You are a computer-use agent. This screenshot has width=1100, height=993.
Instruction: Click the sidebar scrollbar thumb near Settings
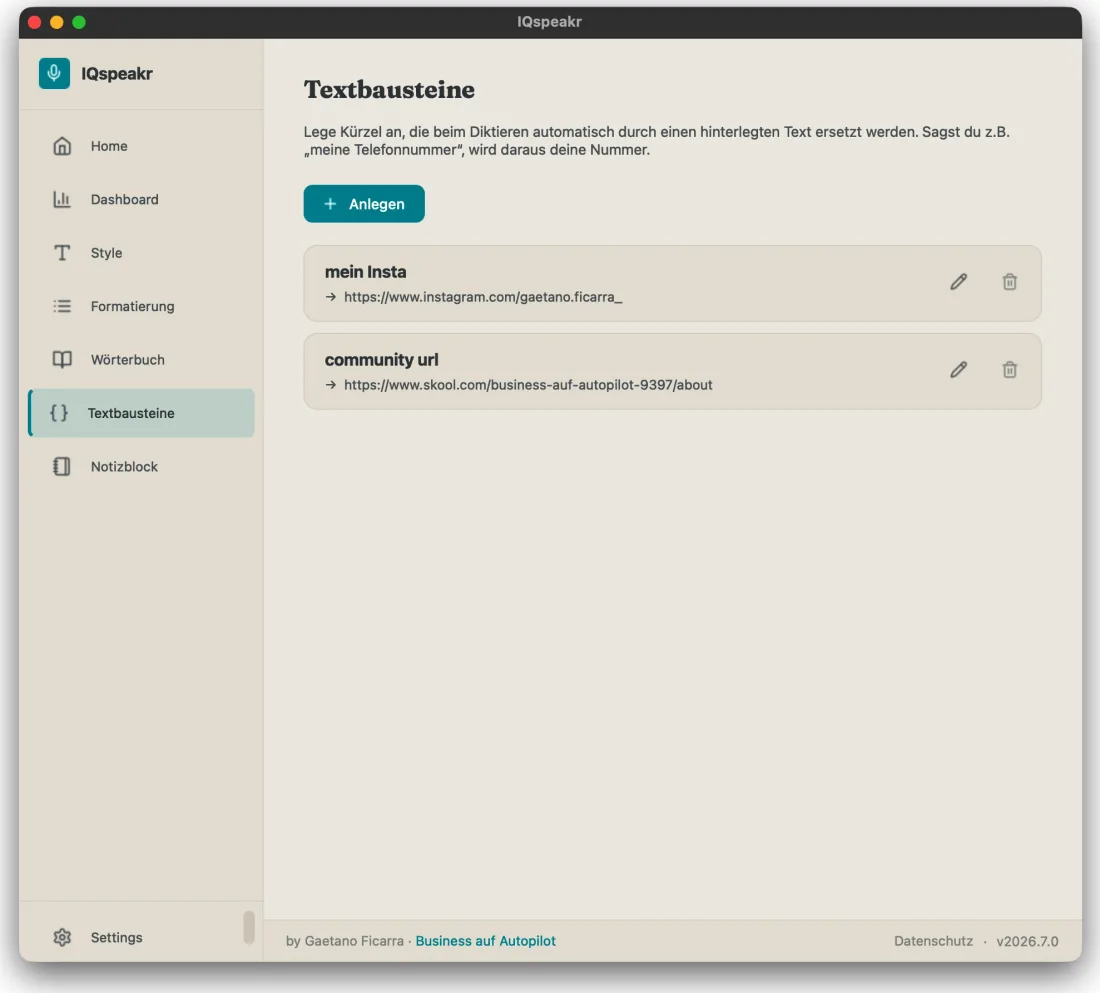248,927
